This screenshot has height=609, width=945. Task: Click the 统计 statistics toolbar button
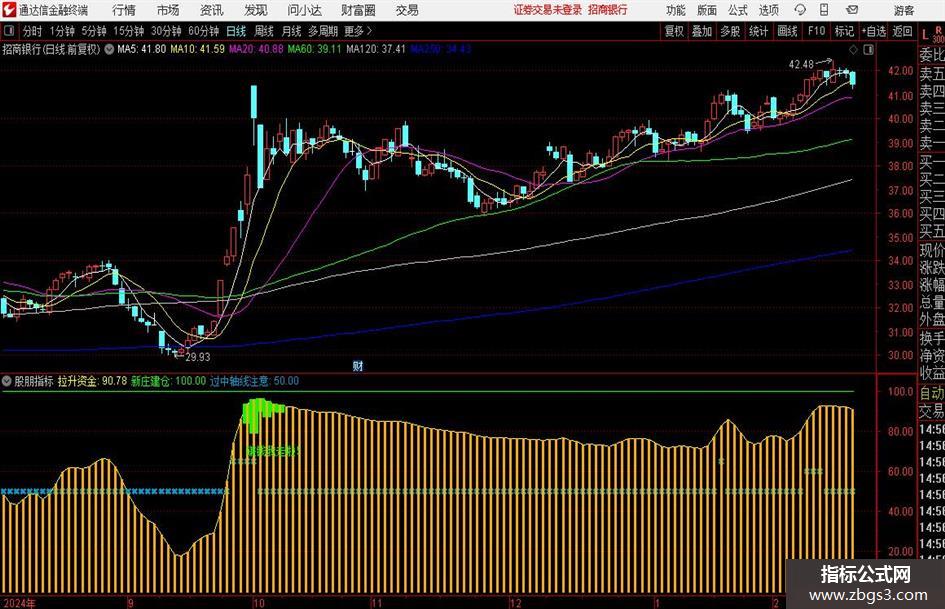(x=758, y=31)
